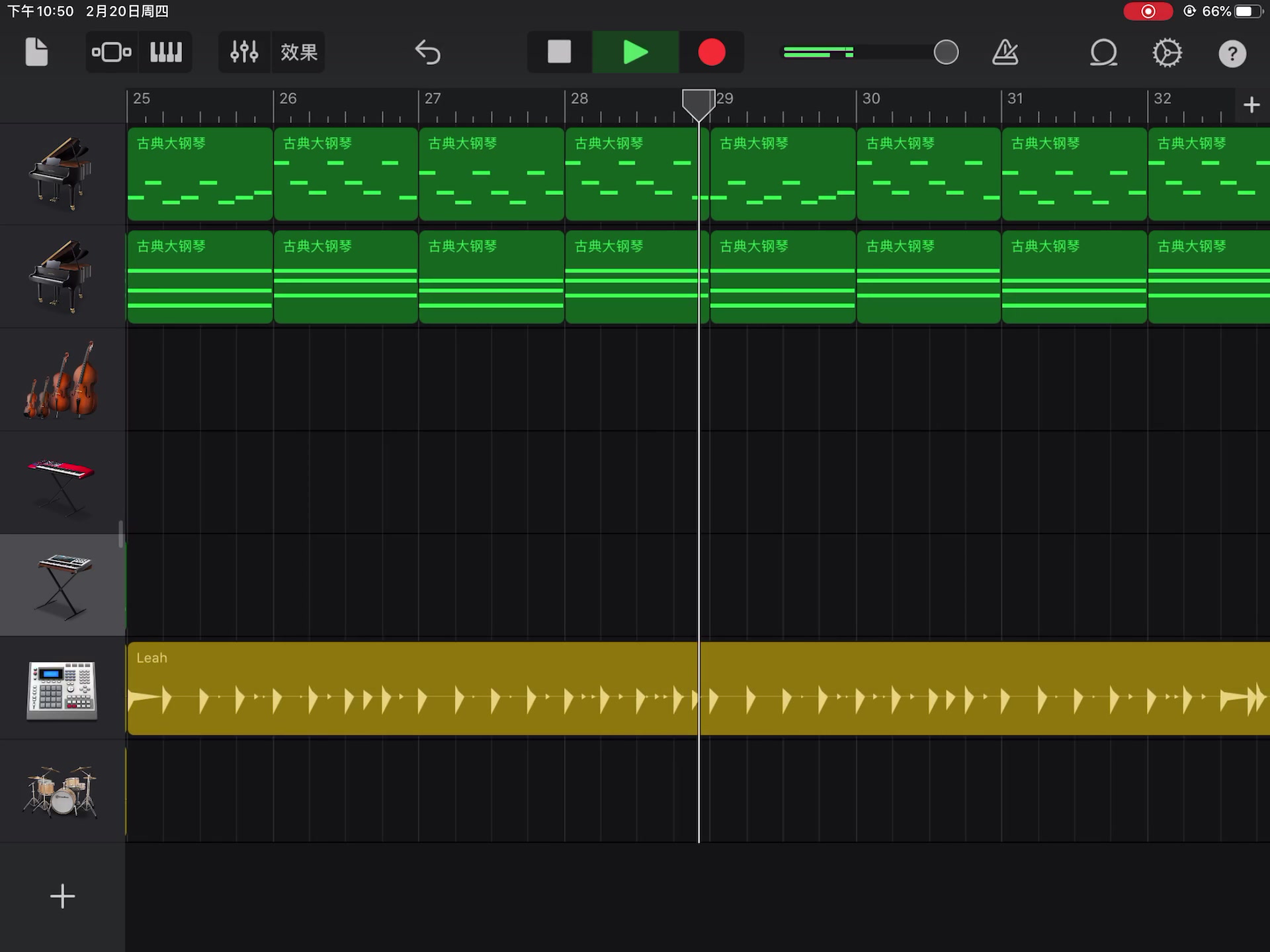This screenshot has width=1270, height=952.
Task: Tap the clock time in status bar
Action: pyautogui.click(x=40, y=11)
